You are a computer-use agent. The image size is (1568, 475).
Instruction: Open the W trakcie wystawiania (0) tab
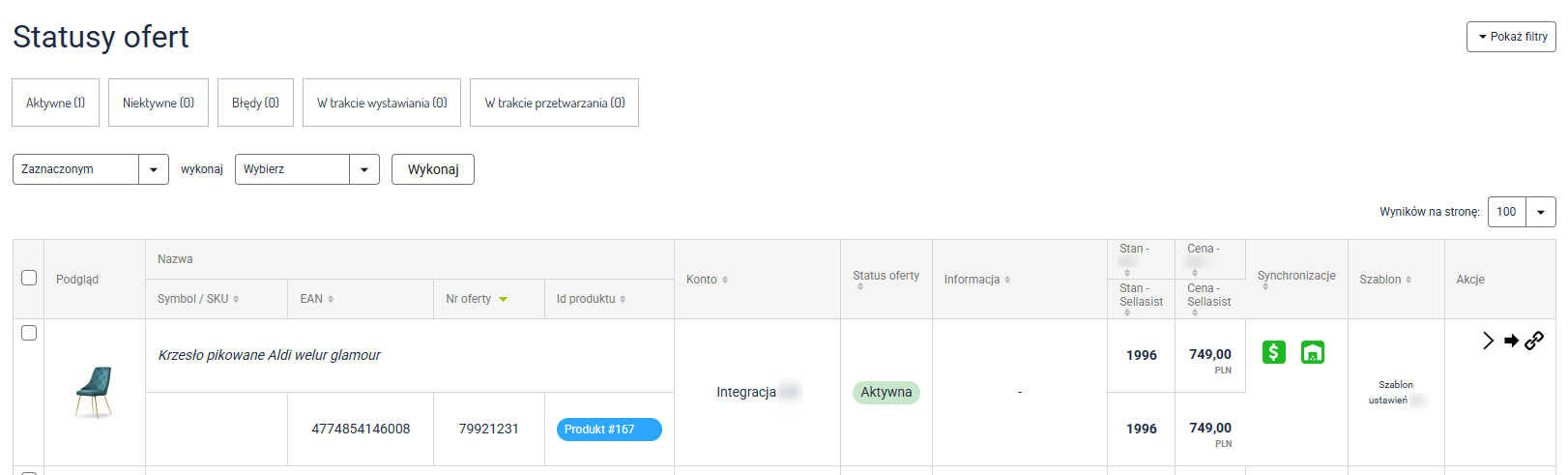381,103
